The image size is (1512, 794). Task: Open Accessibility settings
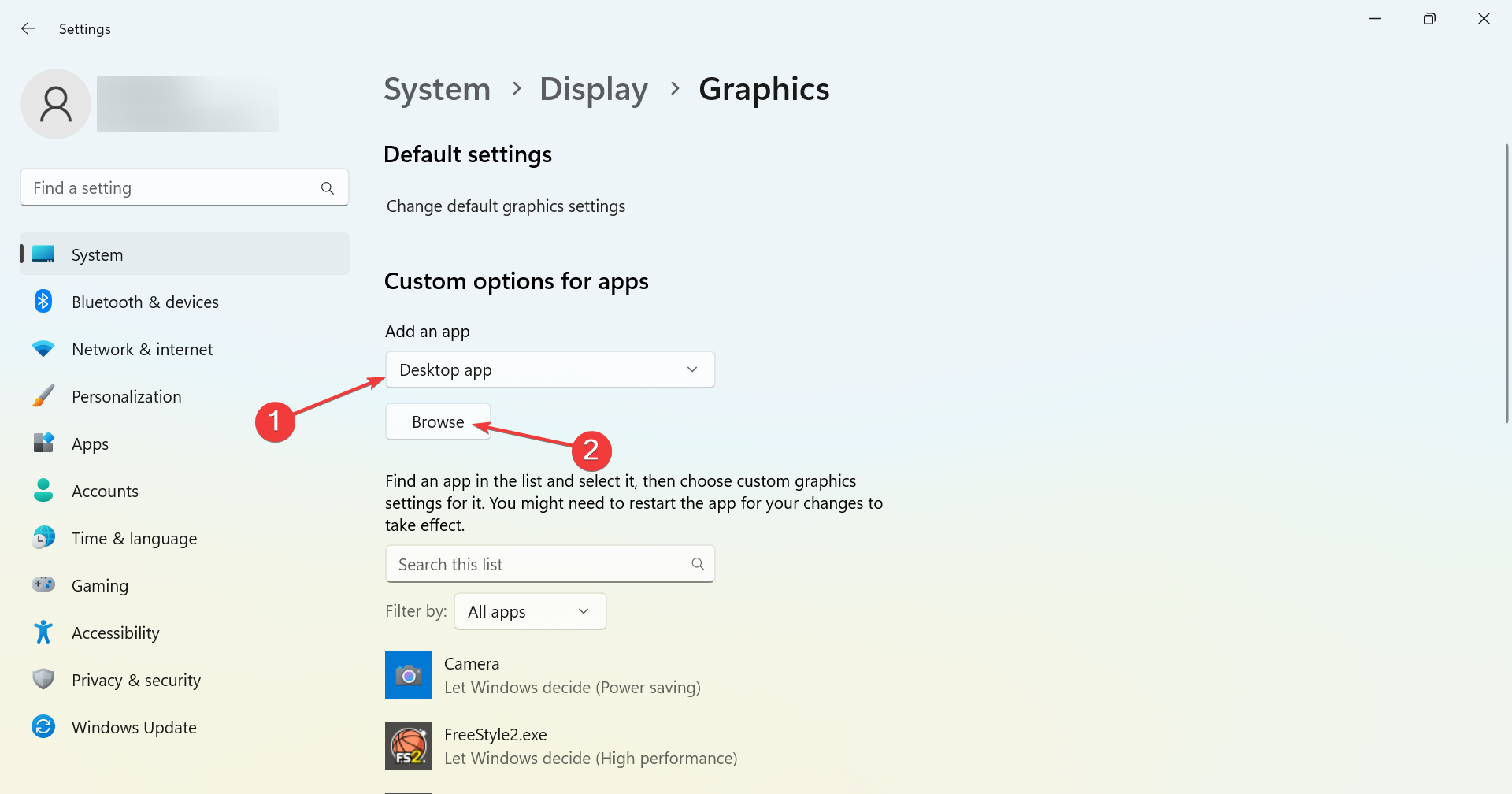[184, 633]
